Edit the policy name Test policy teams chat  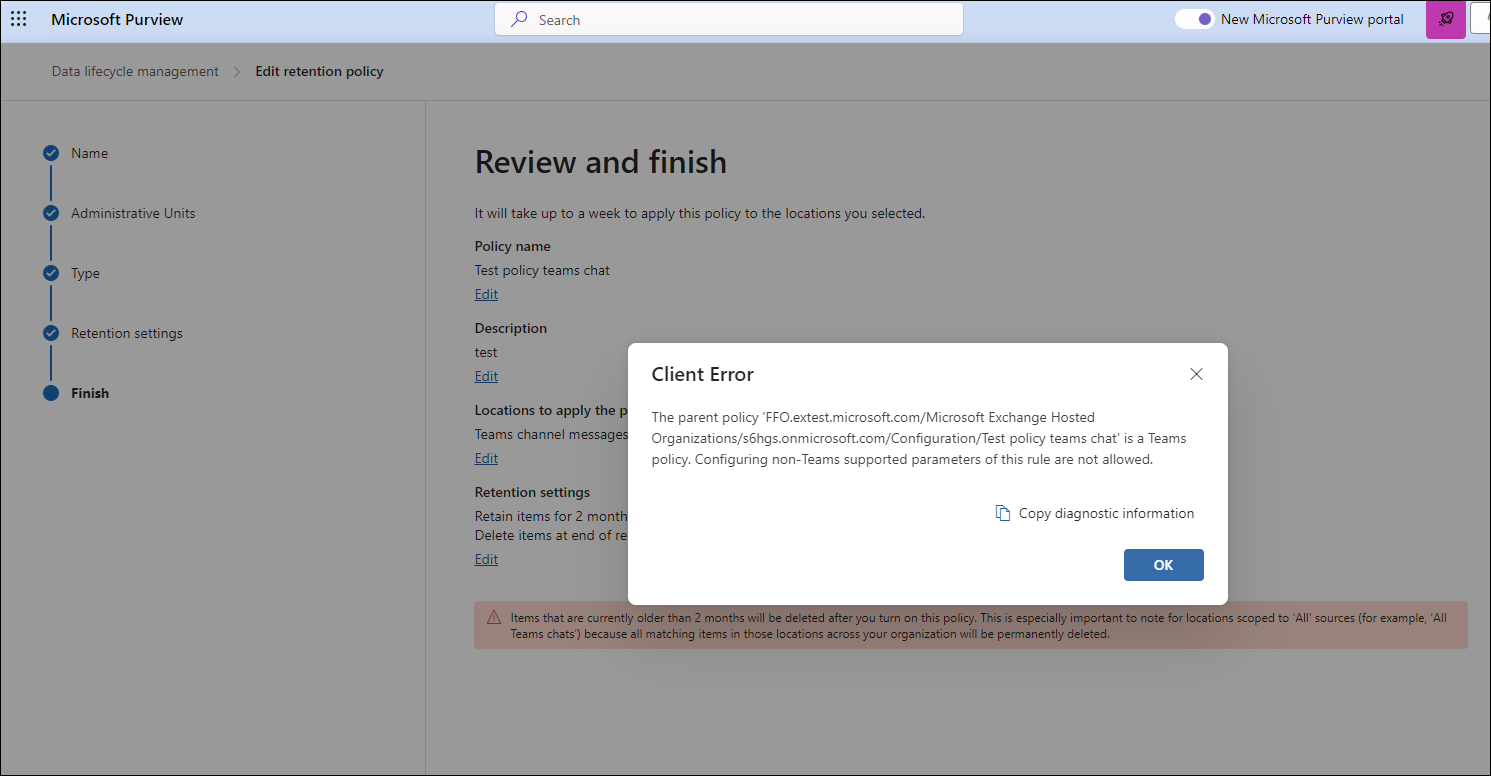pyautogui.click(x=486, y=293)
